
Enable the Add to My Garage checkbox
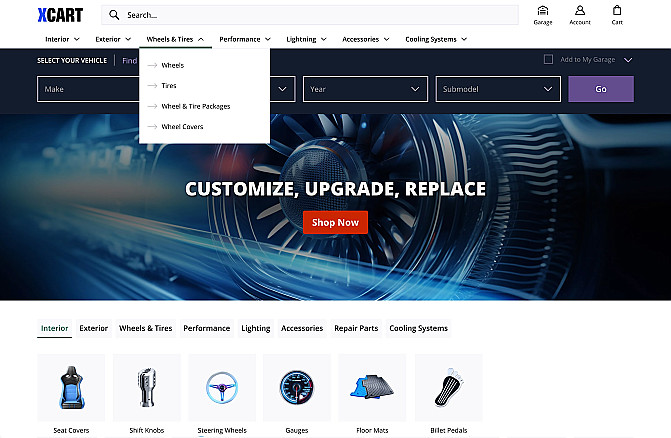click(x=548, y=59)
